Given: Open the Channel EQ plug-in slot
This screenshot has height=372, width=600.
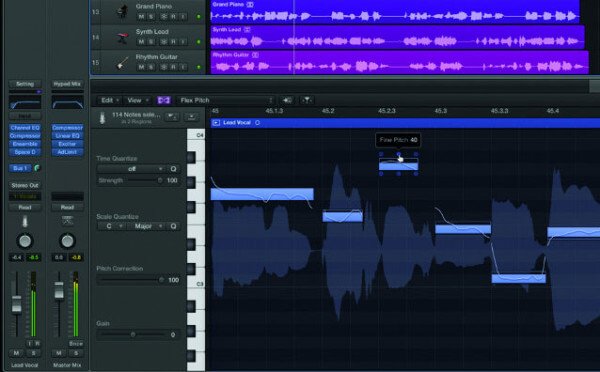Looking at the screenshot, I should 25,127.
